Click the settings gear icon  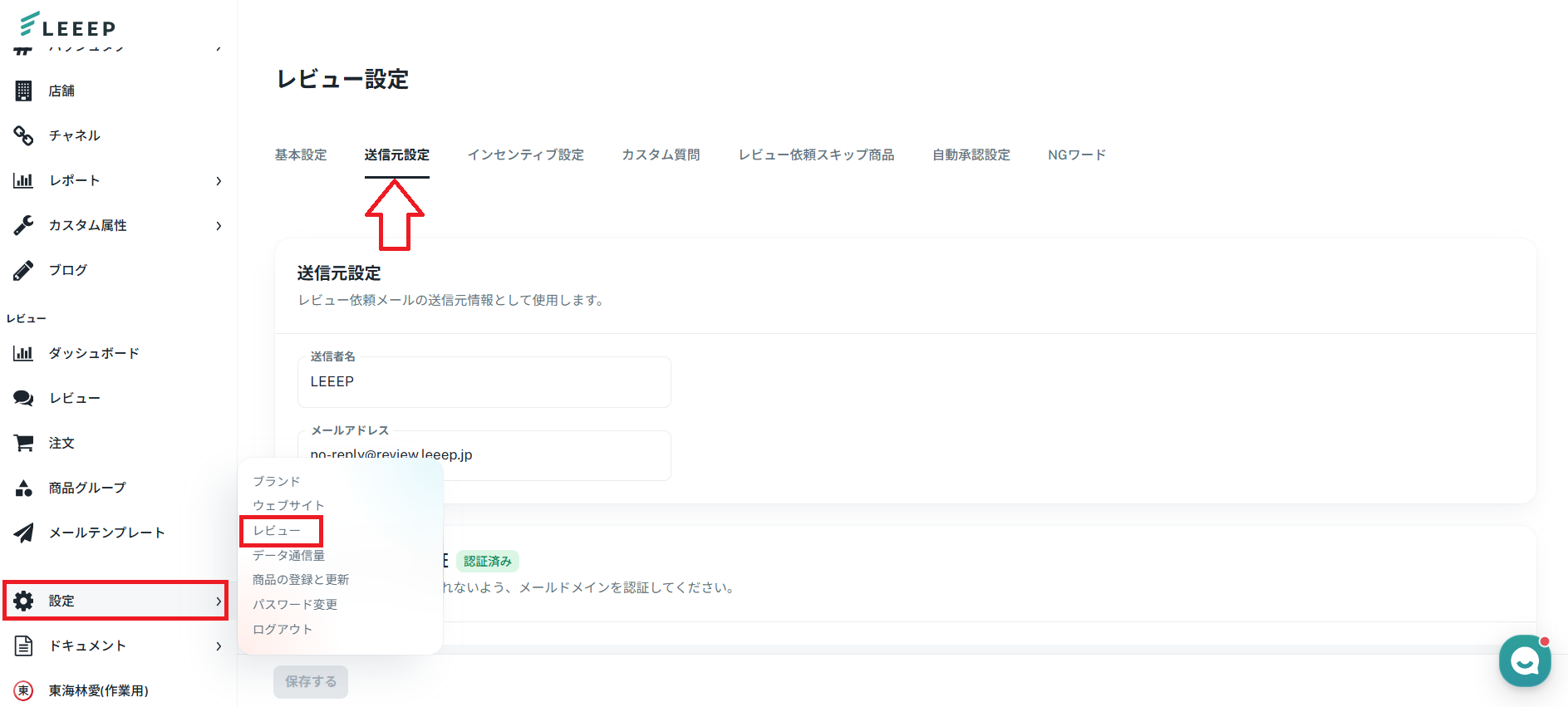point(23,601)
